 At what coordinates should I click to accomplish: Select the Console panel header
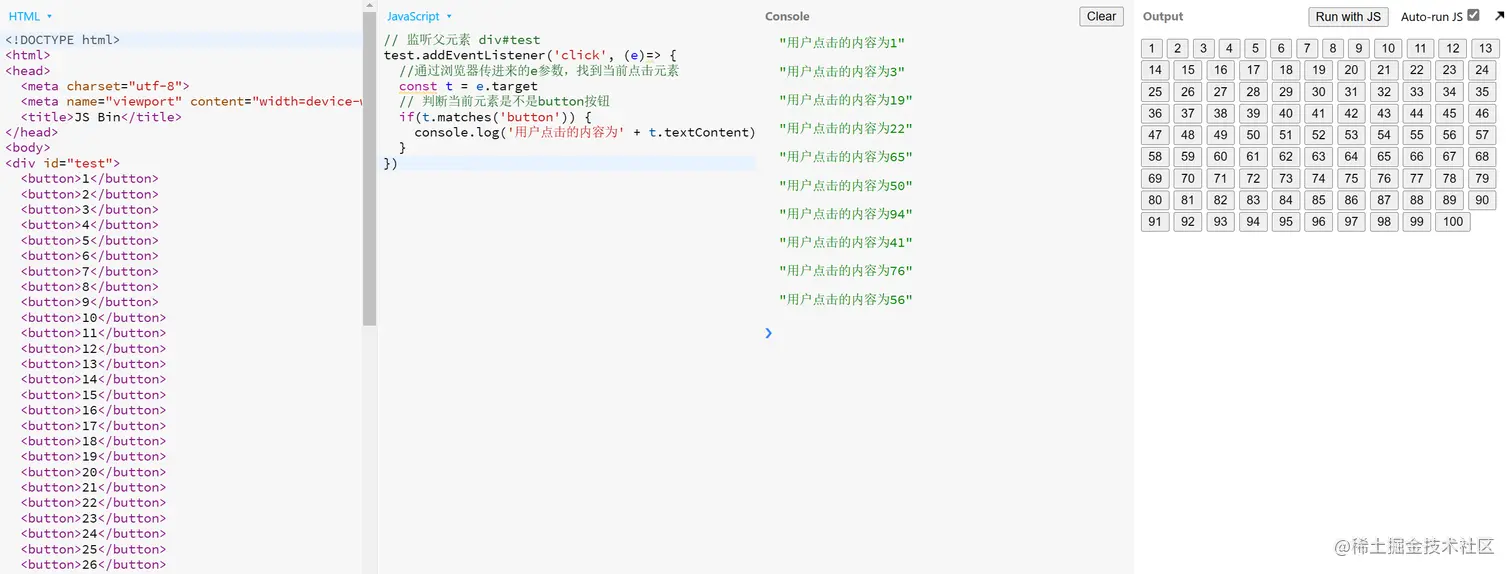click(787, 16)
